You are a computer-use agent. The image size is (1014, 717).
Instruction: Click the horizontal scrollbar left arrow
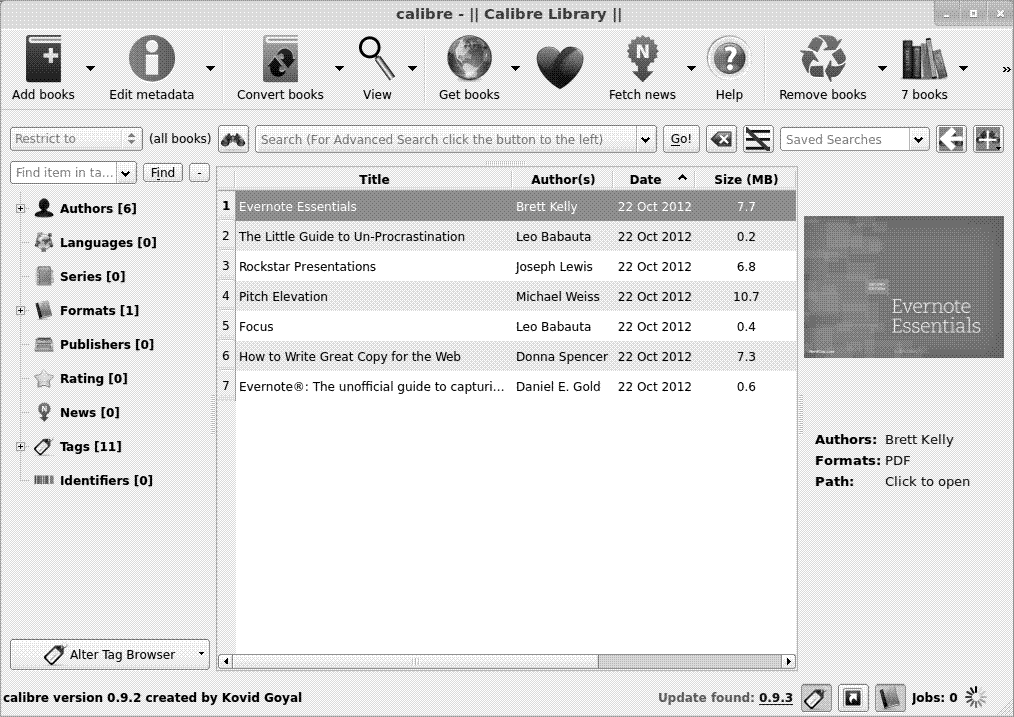pos(226,661)
